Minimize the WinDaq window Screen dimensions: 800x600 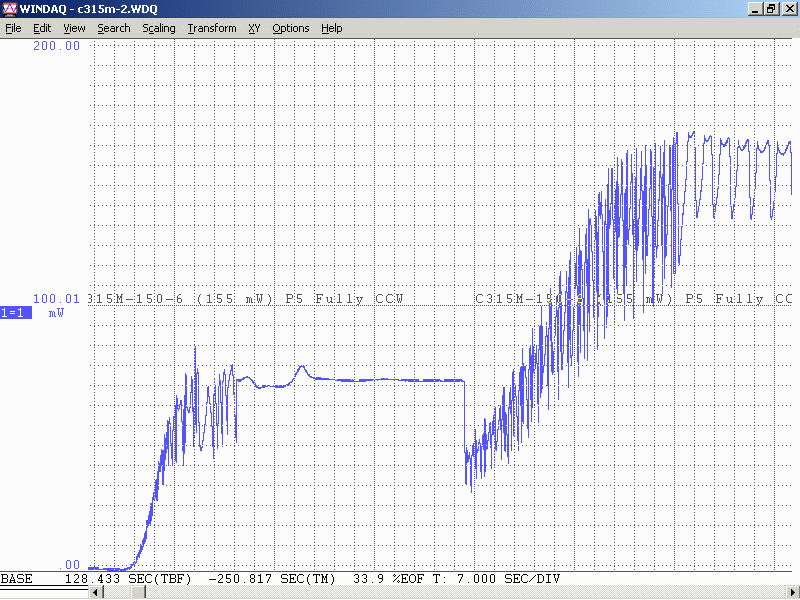pos(756,9)
